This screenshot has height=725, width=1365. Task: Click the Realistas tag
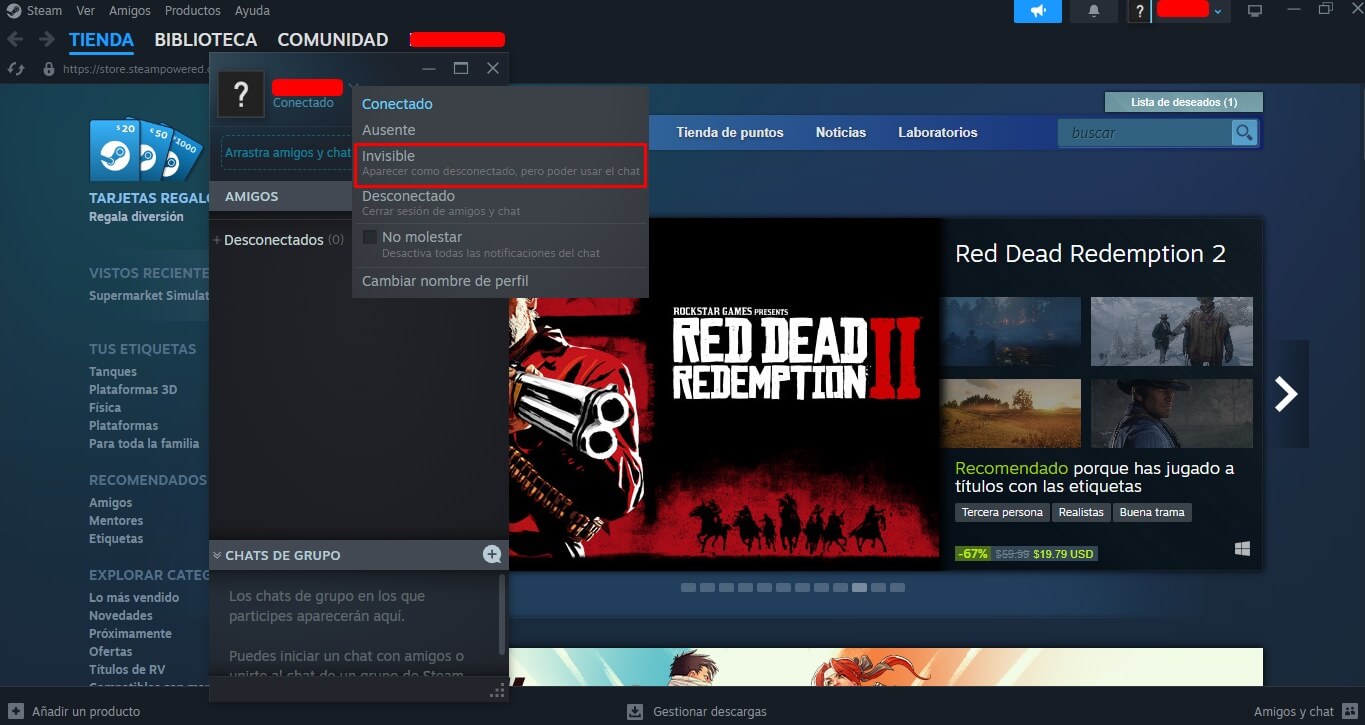(x=1082, y=512)
